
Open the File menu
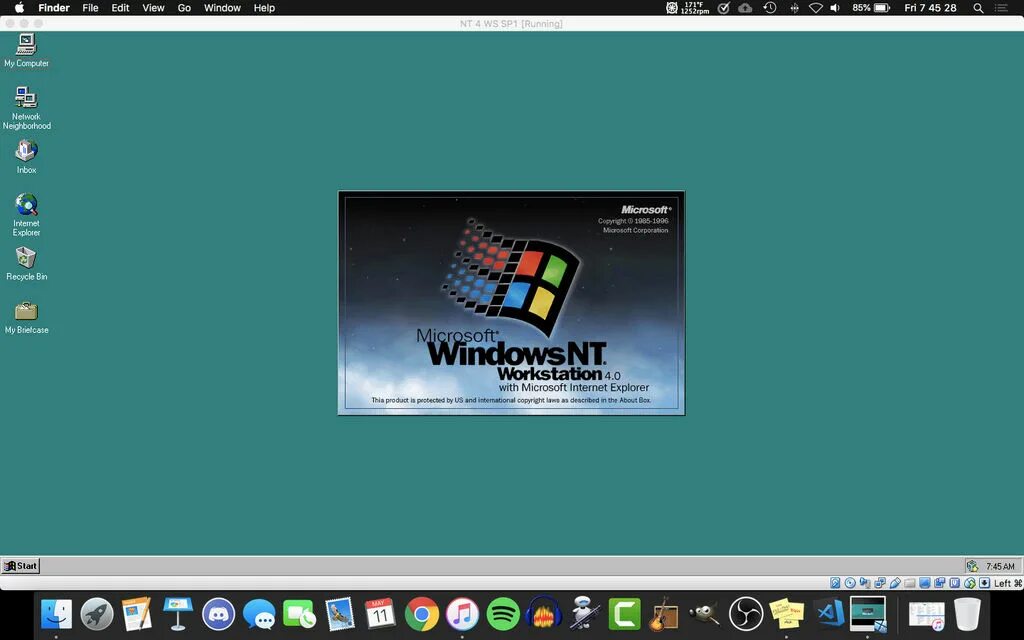[90, 8]
